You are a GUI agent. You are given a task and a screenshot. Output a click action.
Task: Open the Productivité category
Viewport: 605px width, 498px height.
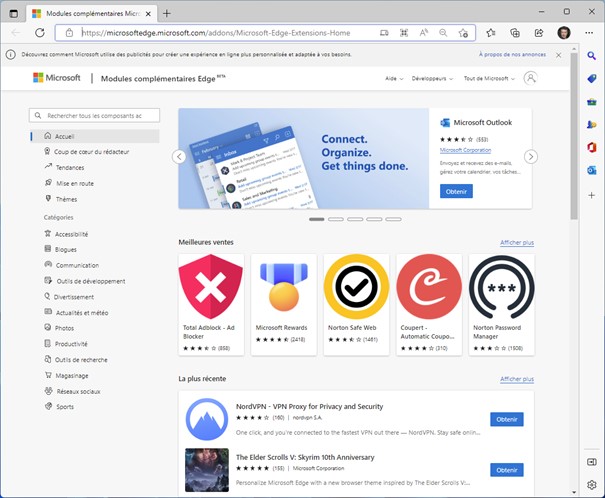(x=71, y=343)
